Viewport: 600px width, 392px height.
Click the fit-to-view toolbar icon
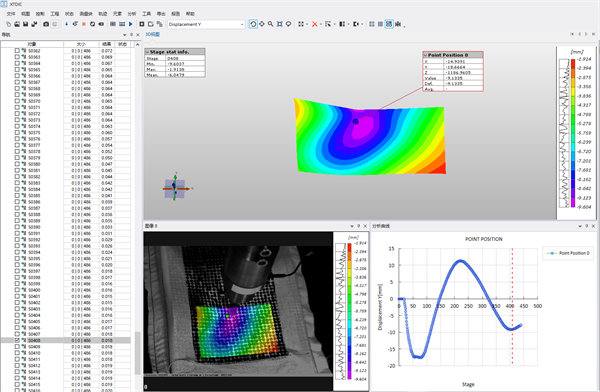tap(280, 24)
